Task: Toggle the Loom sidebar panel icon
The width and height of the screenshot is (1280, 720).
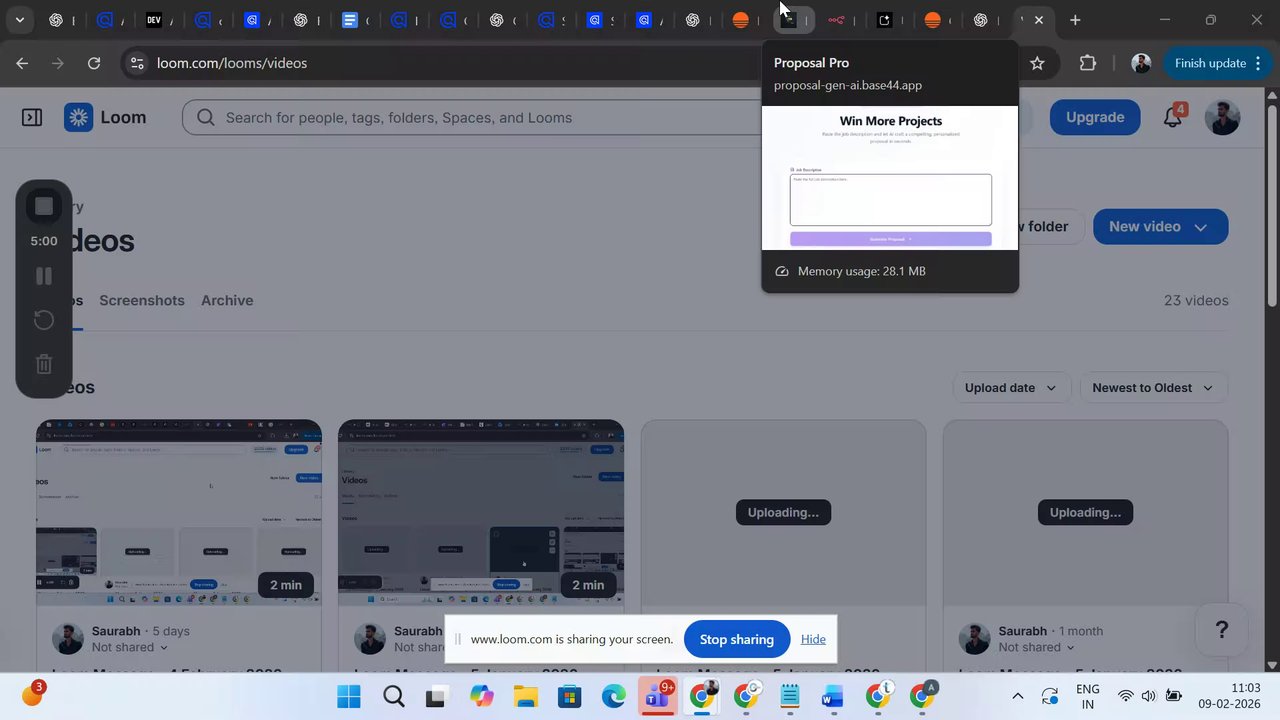Action: [32, 117]
